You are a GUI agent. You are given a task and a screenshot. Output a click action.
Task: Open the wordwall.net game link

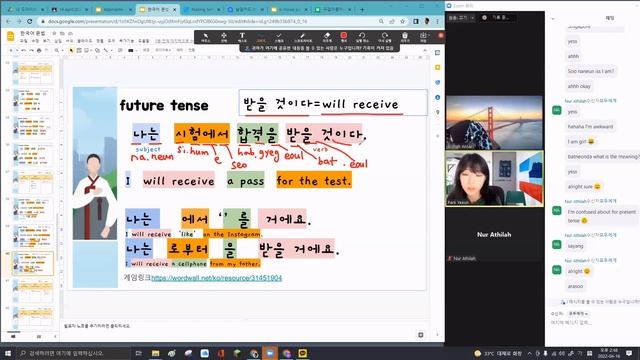(x=216, y=278)
